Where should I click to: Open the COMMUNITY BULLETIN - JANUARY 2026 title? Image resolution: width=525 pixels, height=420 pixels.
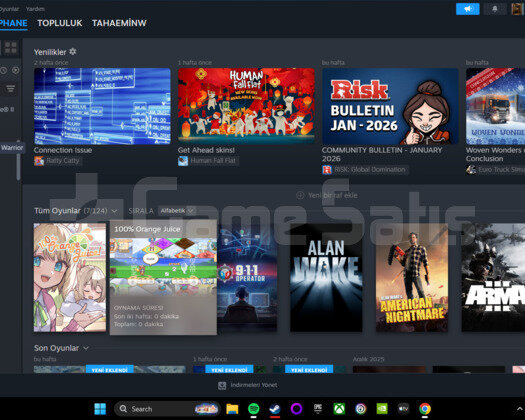[x=382, y=154]
